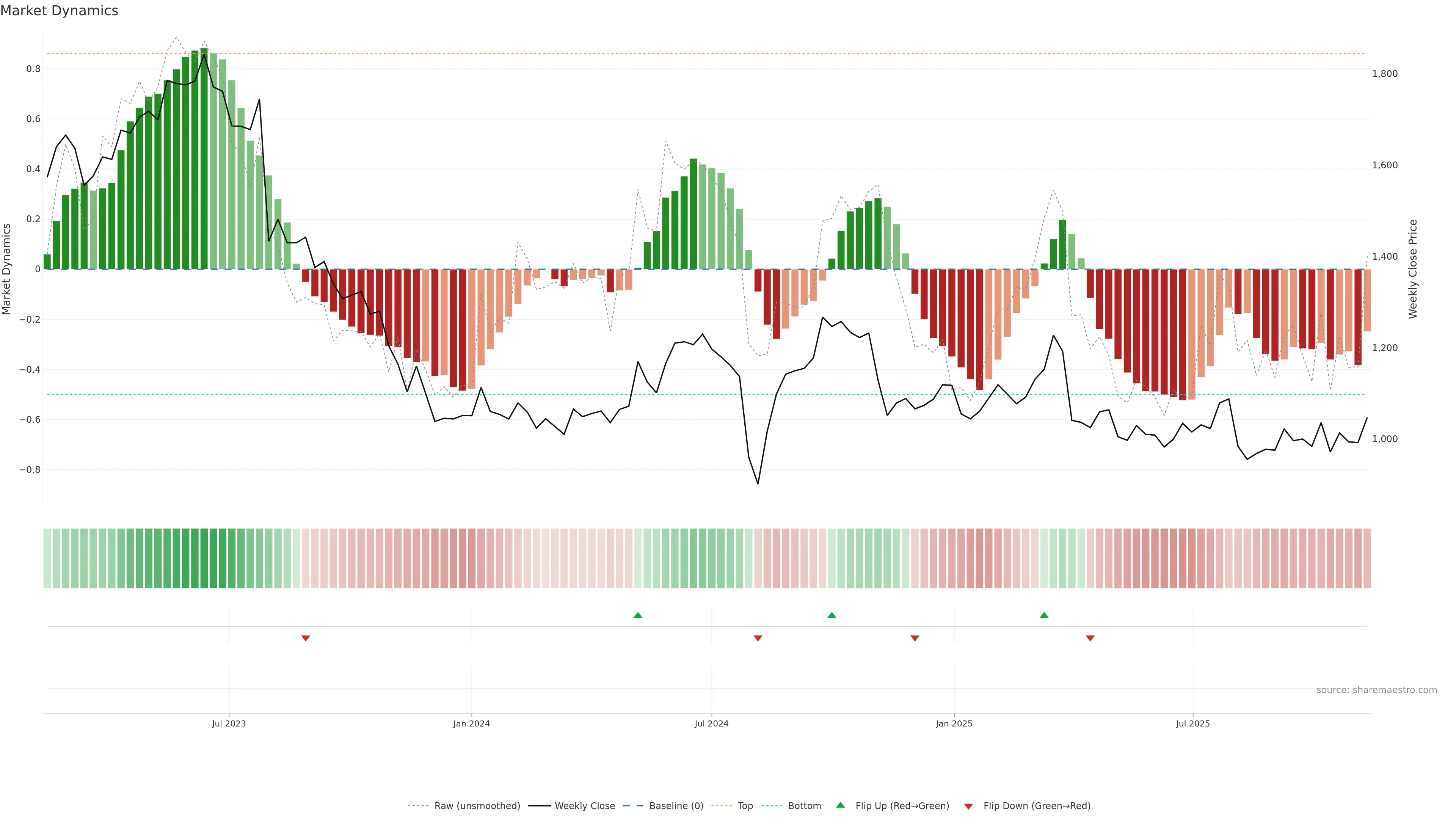Toggle the Weekly Close legend entry
This screenshot has height=819, width=1456.
pos(584,806)
